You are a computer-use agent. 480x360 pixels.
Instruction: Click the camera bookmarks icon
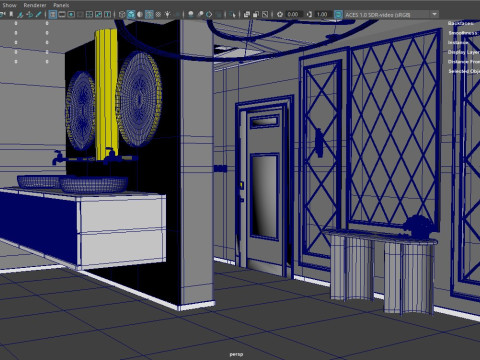click(11, 14)
